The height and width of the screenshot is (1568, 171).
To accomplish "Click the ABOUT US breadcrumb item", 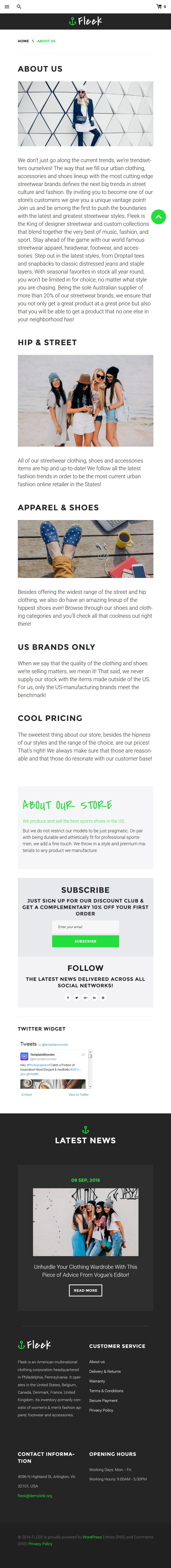I will point(46,41).
